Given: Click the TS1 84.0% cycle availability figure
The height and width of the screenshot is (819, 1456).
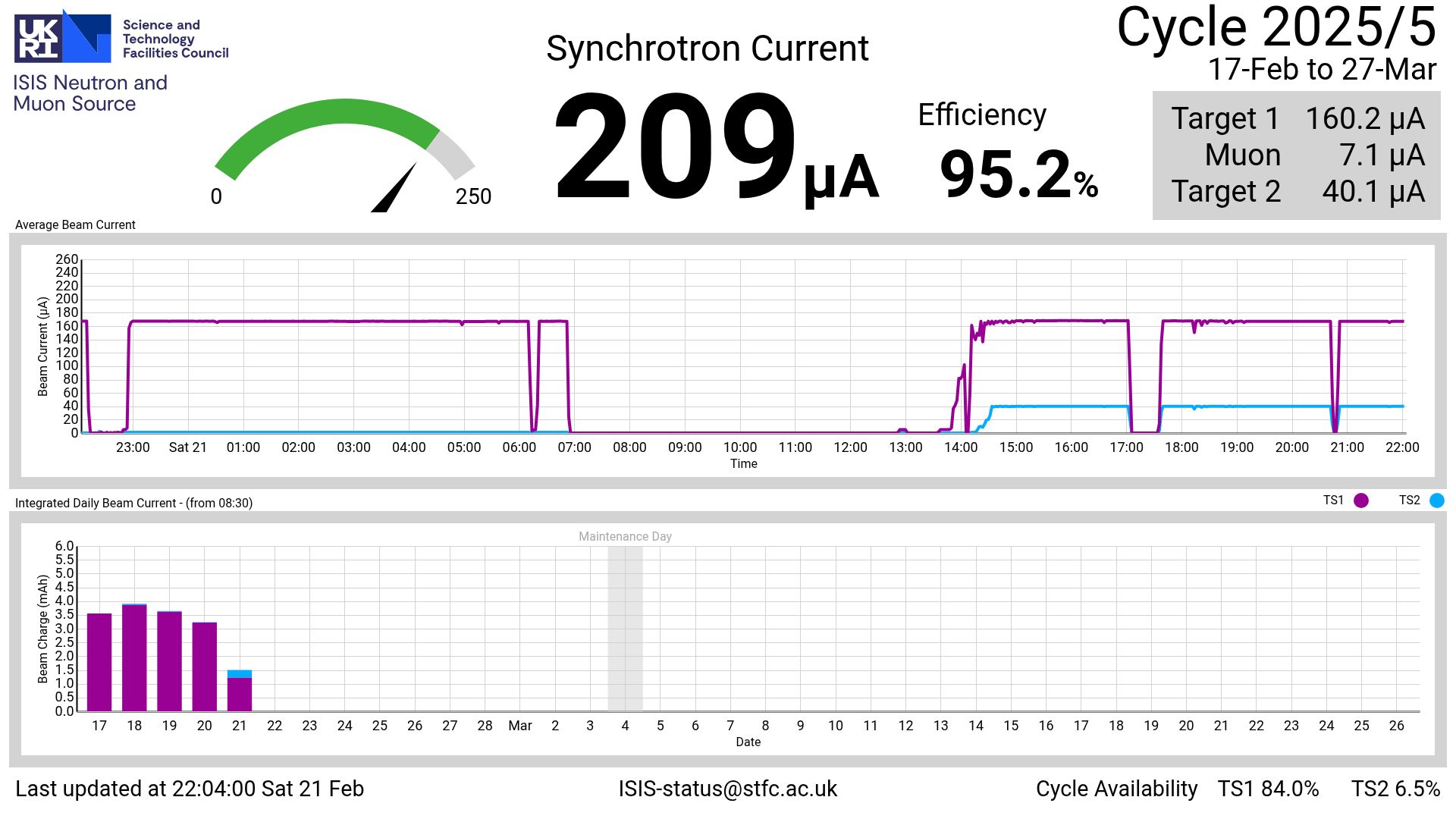Looking at the screenshot, I should (1268, 789).
